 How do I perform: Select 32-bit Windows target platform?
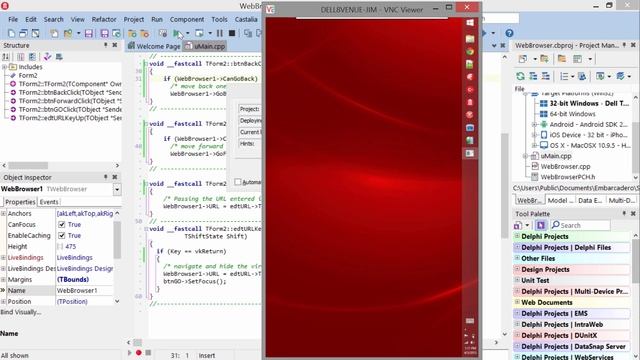tap(588, 103)
